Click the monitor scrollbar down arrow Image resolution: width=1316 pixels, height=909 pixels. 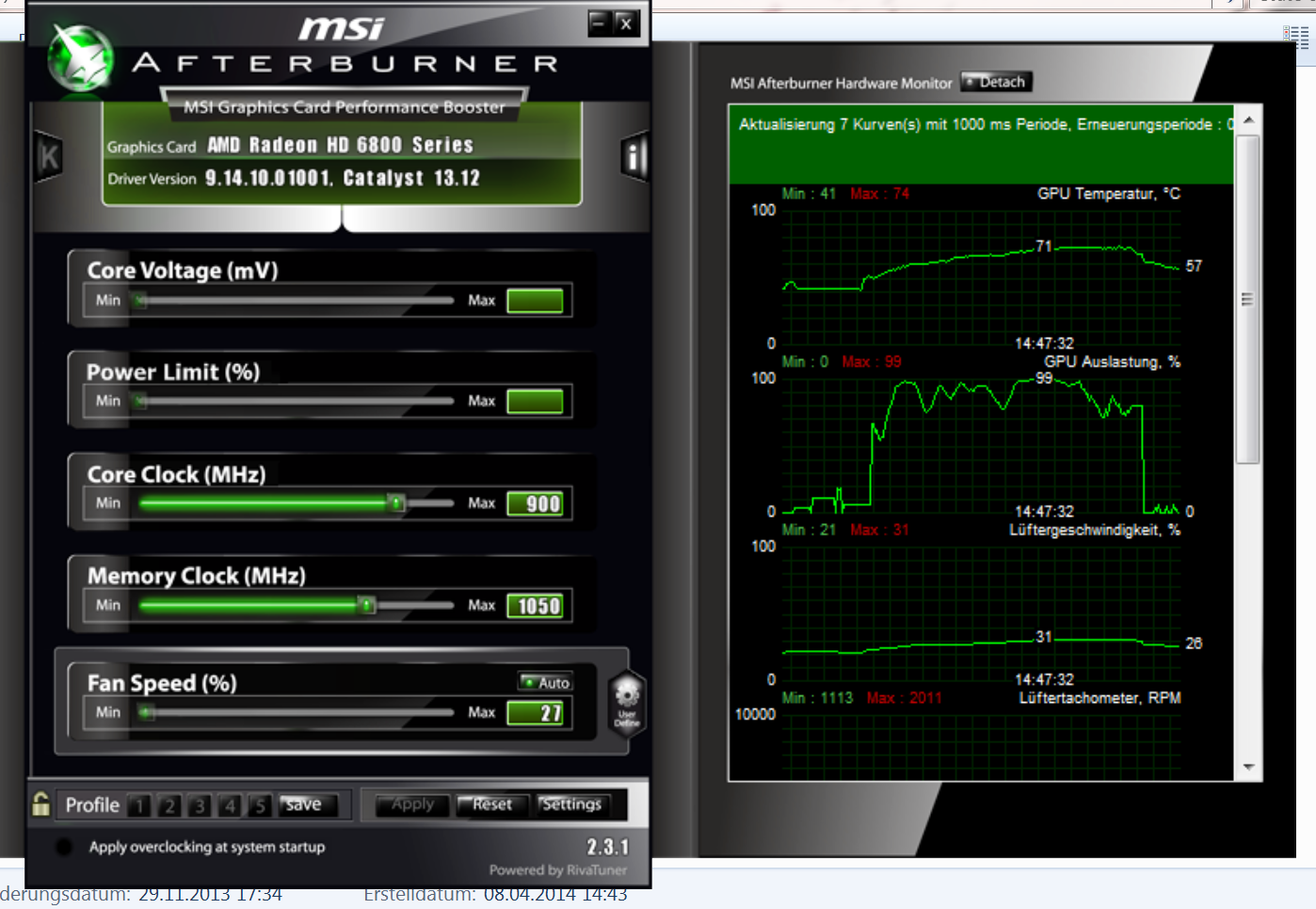1248,767
